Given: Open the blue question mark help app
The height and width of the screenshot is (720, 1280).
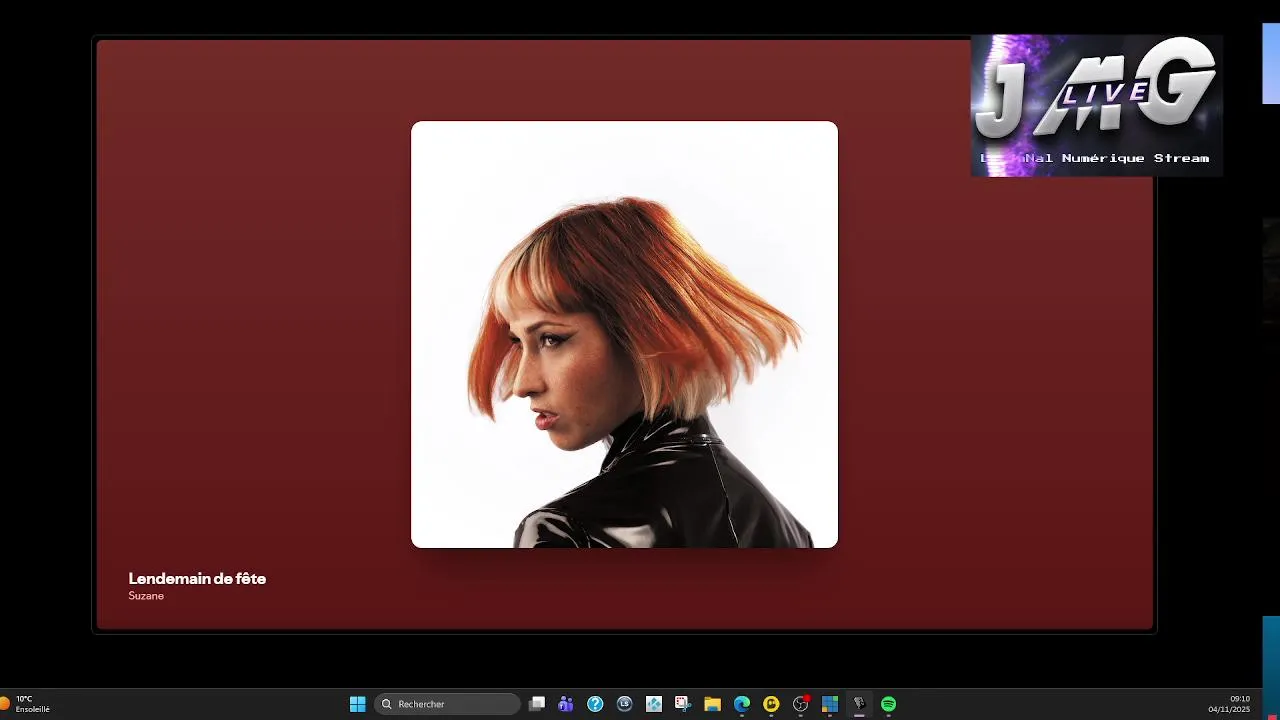Looking at the screenshot, I should (x=595, y=704).
